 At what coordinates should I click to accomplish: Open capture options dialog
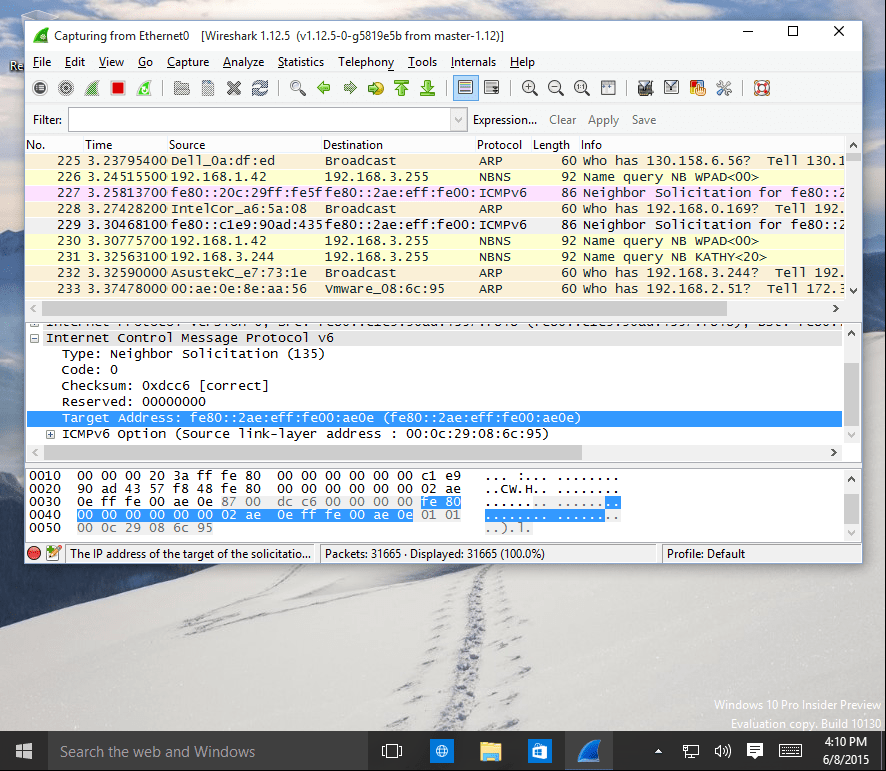coord(66,88)
